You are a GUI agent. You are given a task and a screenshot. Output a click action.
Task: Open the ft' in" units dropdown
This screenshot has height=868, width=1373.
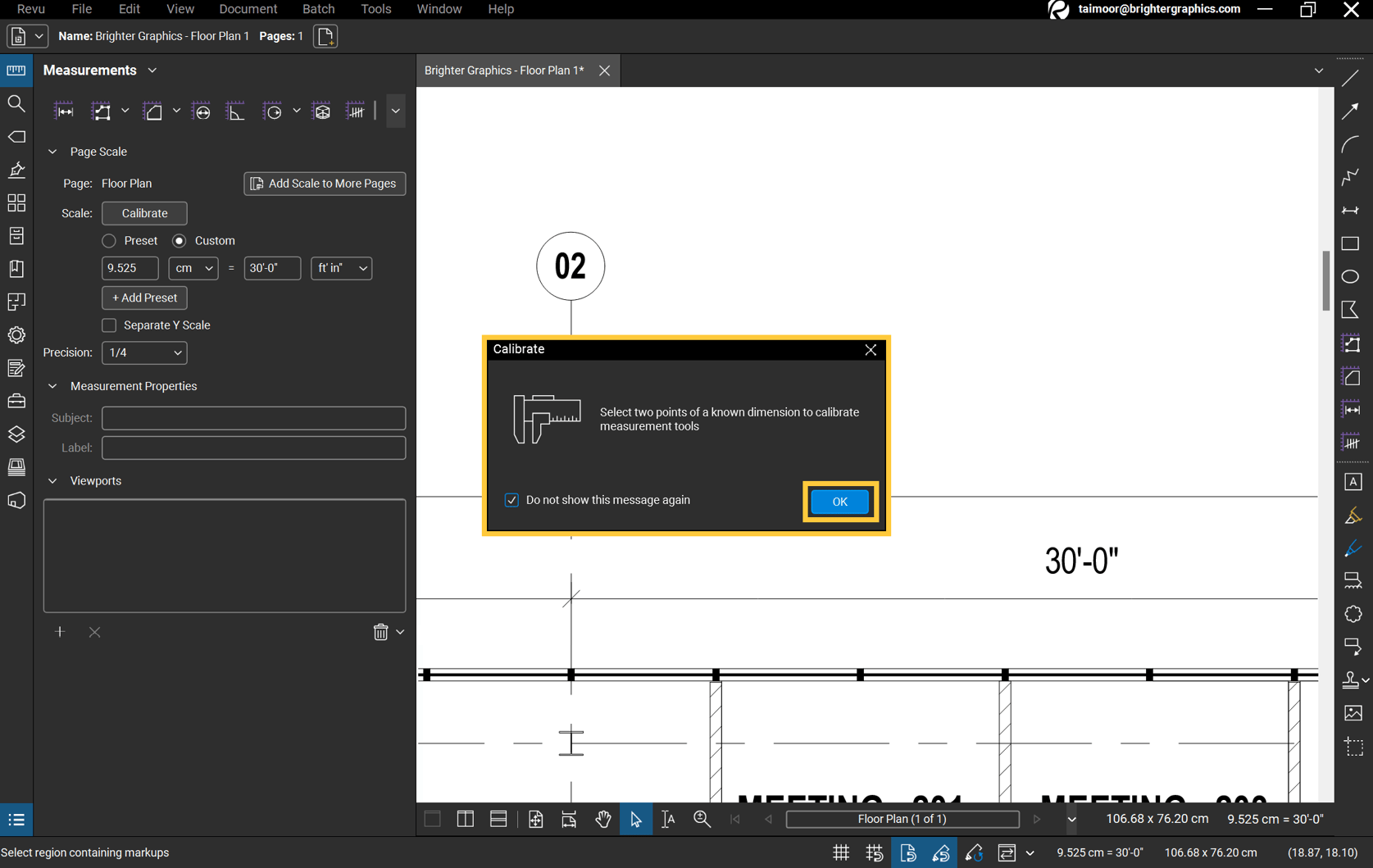click(x=341, y=268)
